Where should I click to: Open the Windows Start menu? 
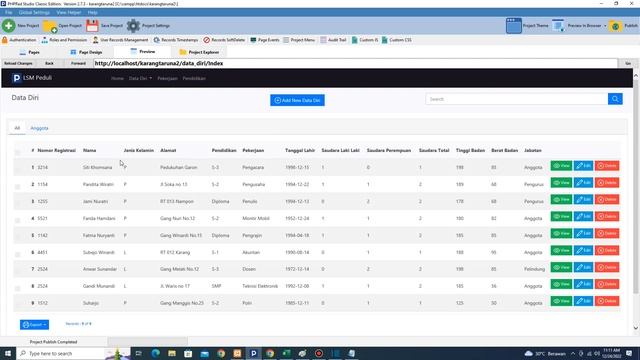click(8, 353)
